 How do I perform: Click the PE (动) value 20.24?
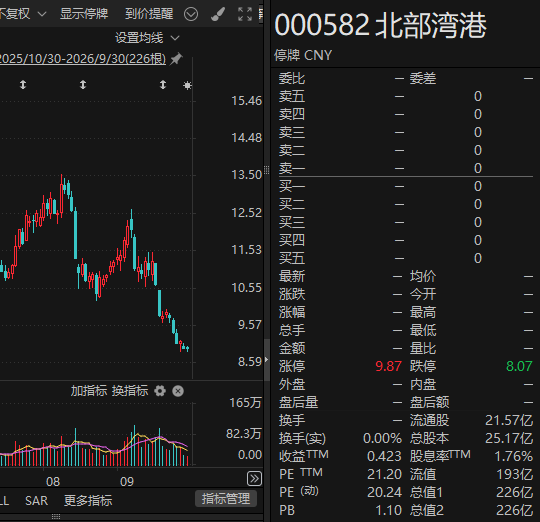point(384,492)
